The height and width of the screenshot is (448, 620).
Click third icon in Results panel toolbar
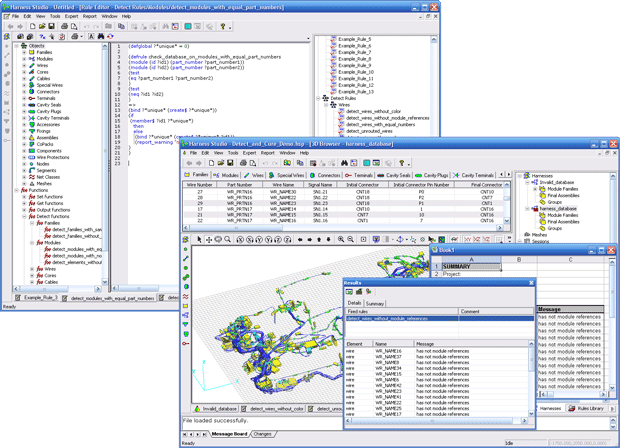(x=368, y=292)
